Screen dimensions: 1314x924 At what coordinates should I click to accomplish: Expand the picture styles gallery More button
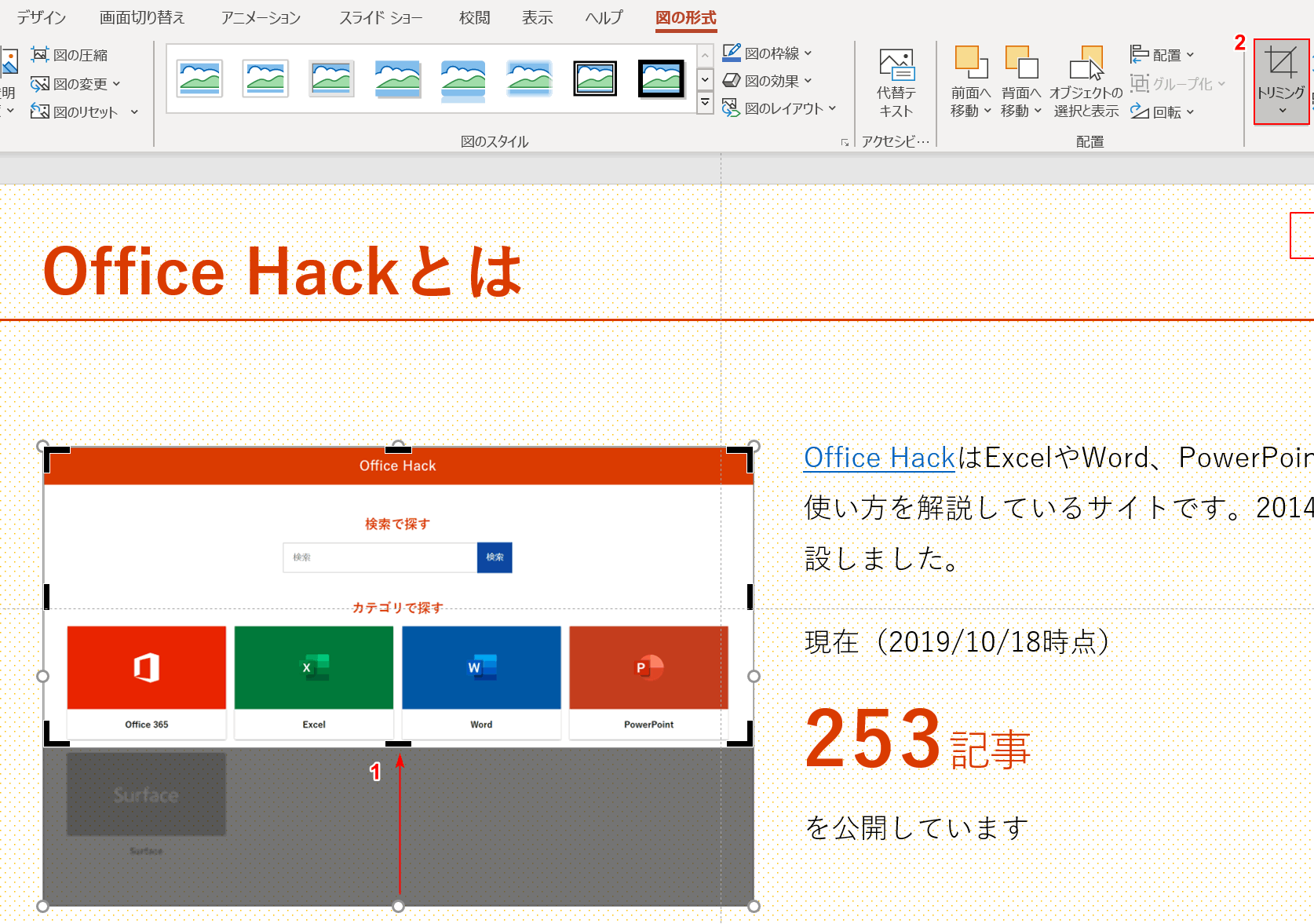(x=705, y=103)
